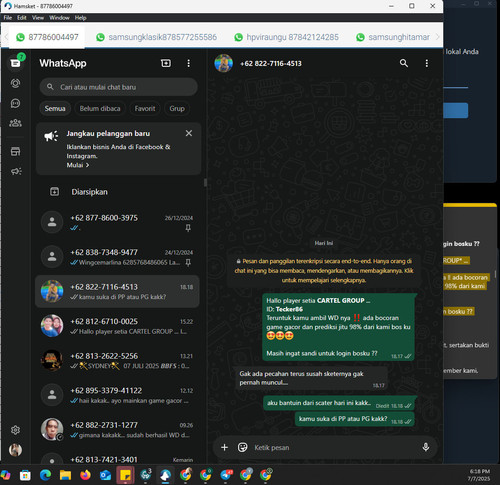
Task: Open File Explorer from the taskbar
Action: [65, 475]
